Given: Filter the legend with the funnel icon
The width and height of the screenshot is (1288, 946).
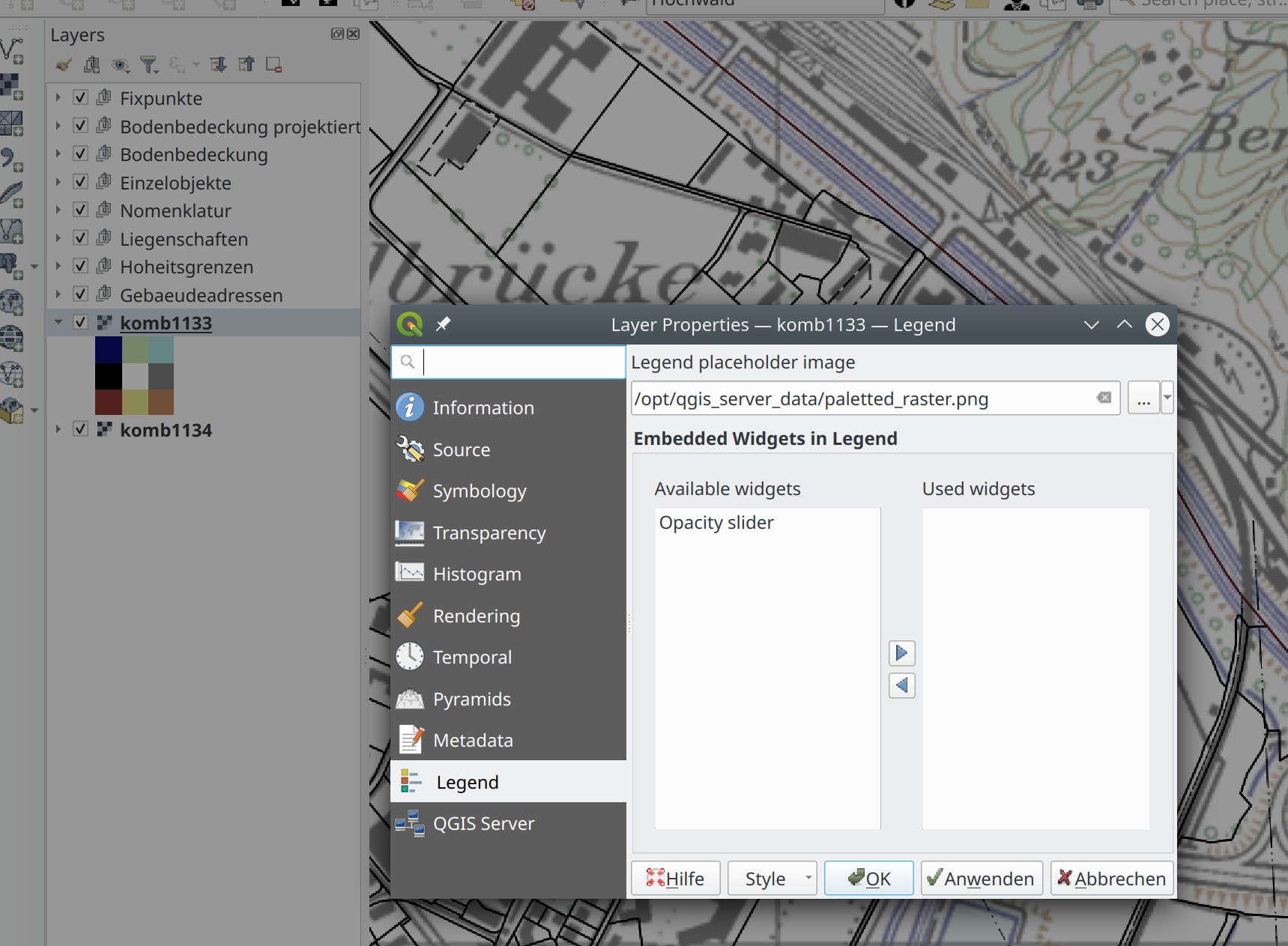Looking at the screenshot, I should [149, 64].
